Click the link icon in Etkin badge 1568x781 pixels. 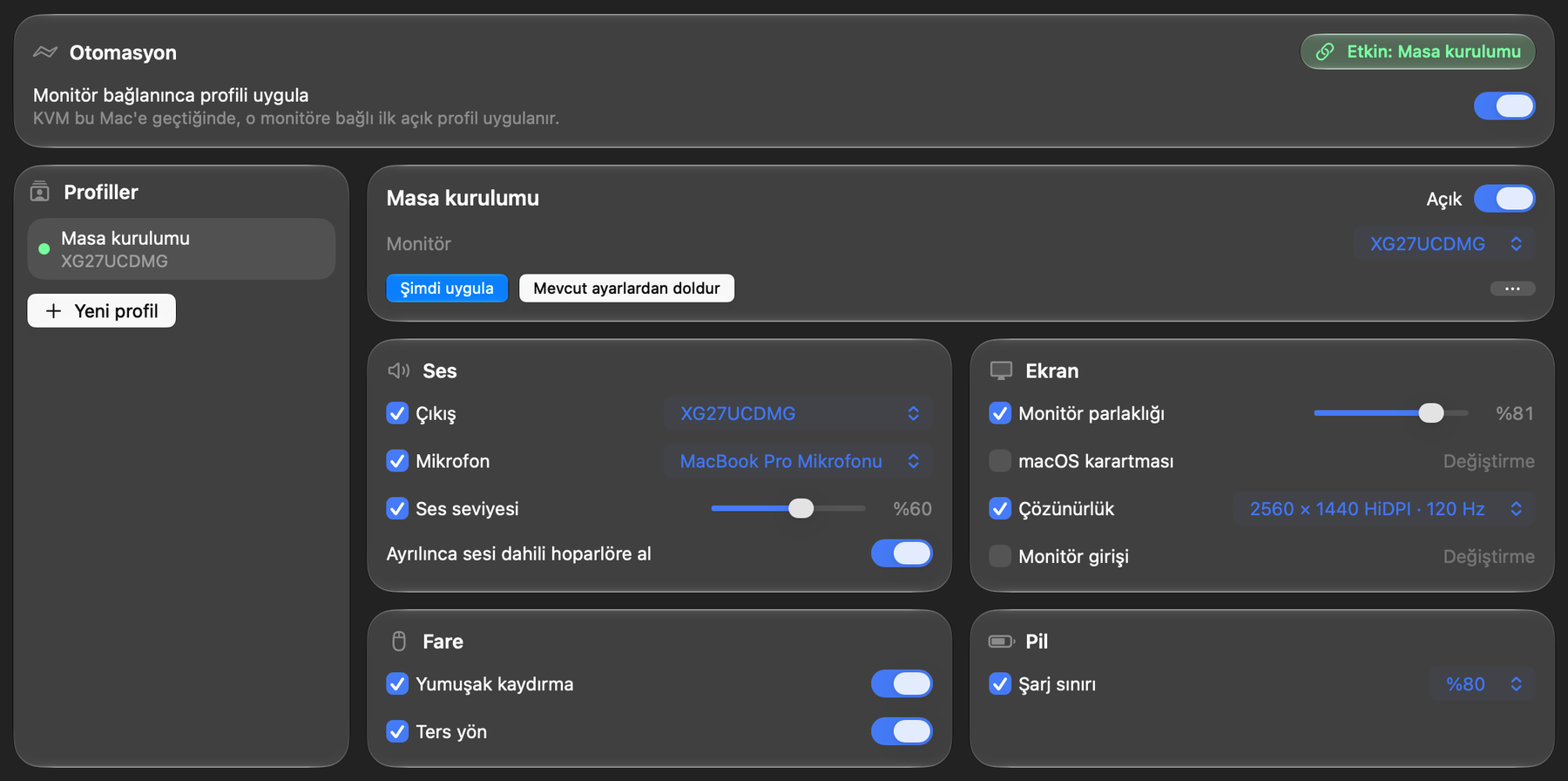1325,51
